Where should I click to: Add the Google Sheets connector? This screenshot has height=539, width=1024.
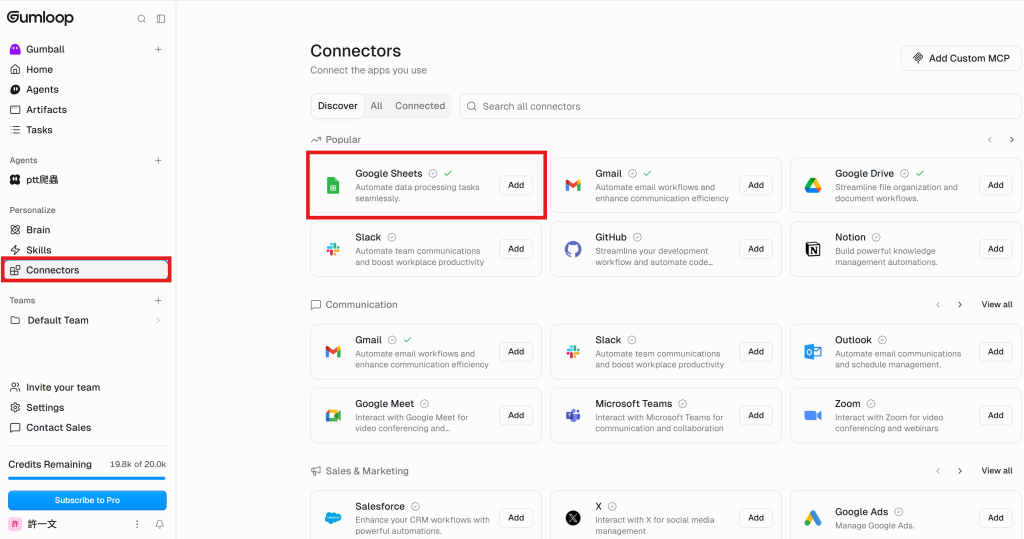pyautogui.click(x=516, y=186)
